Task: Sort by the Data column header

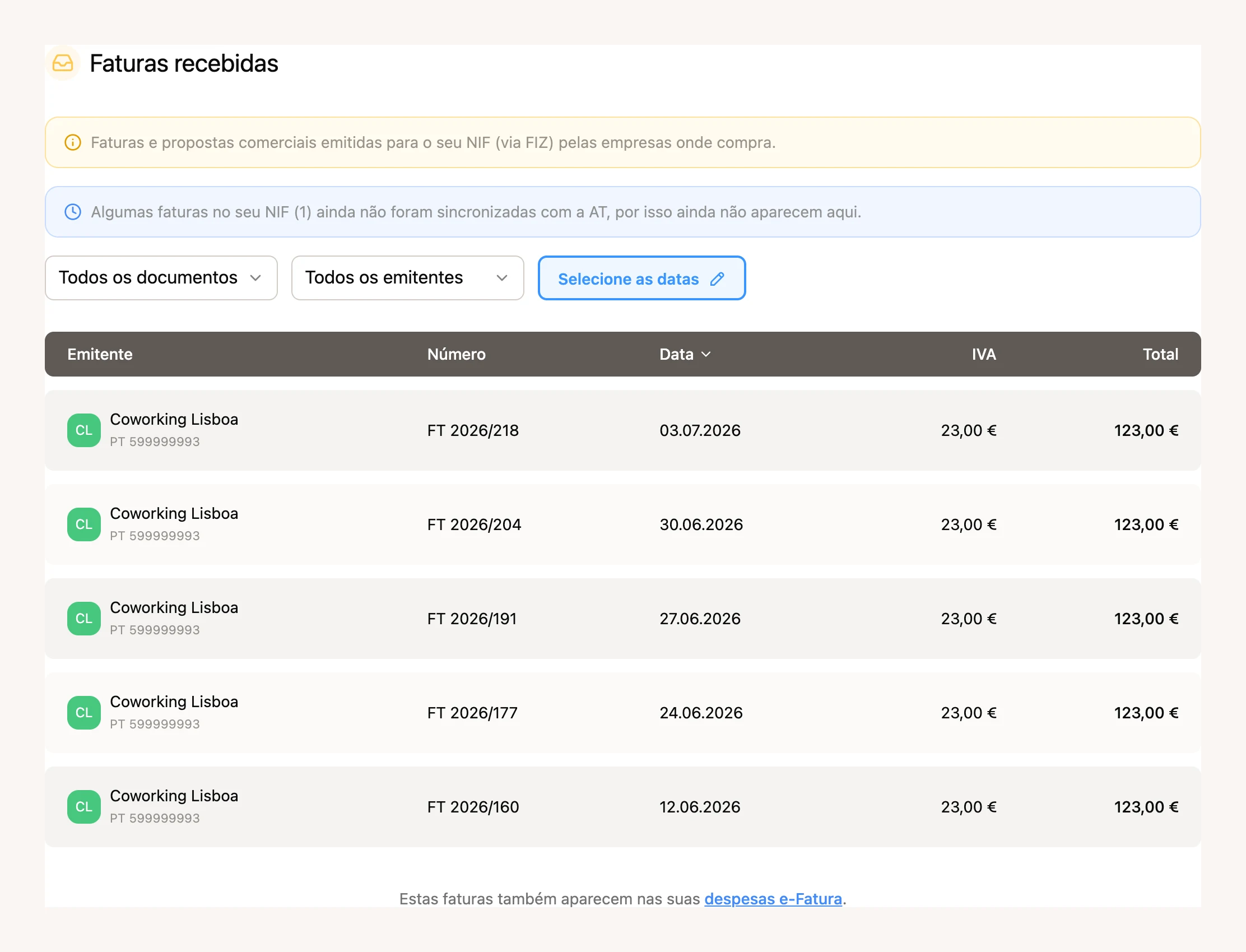Action: point(685,354)
